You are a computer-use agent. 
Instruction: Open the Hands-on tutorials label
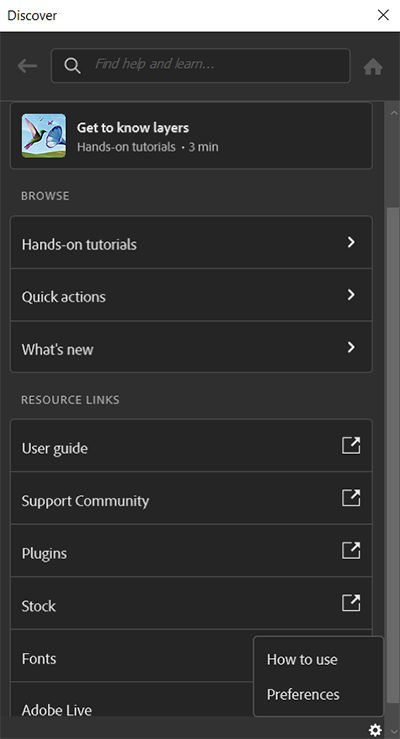click(x=79, y=245)
